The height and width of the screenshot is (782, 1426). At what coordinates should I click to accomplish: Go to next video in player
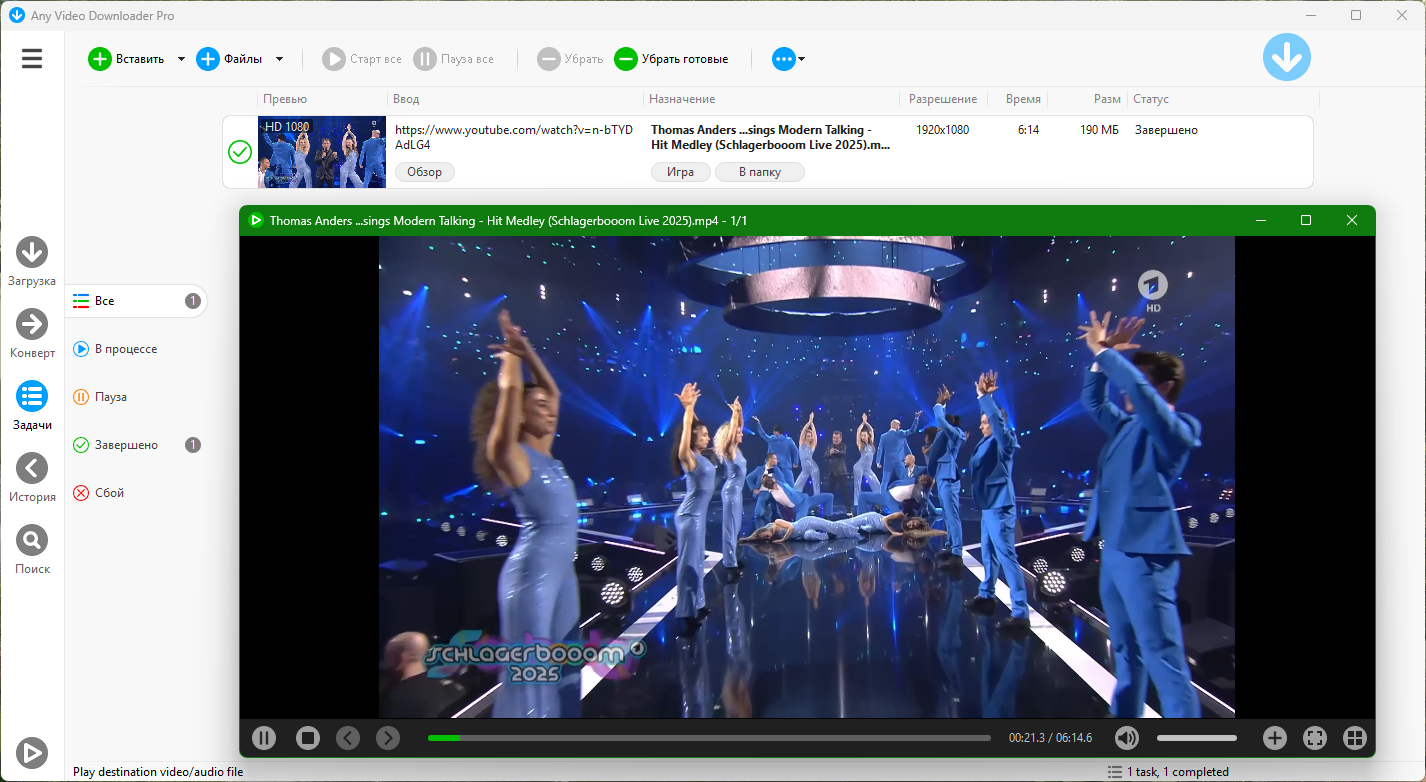pyautogui.click(x=388, y=738)
